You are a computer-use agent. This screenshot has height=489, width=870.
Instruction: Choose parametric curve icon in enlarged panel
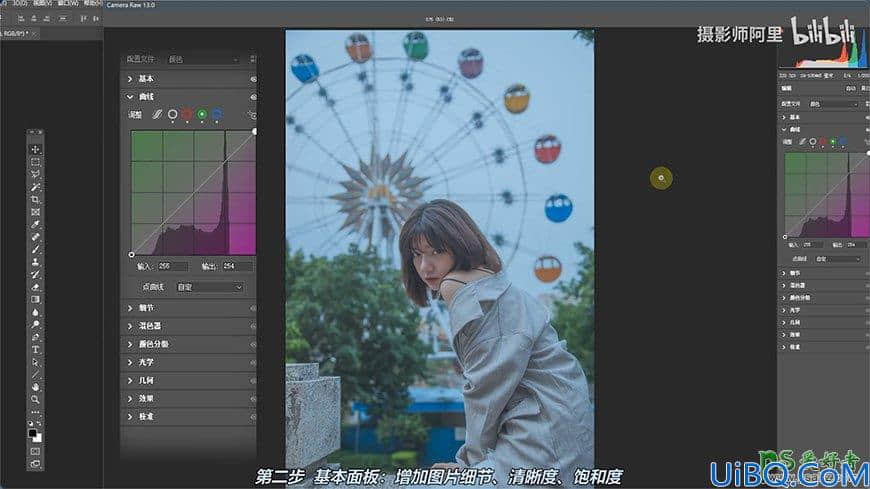tap(158, 114)
